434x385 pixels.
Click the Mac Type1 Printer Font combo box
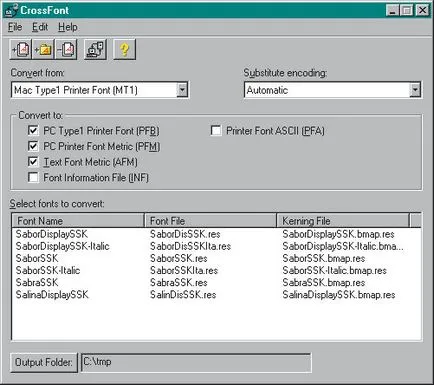tap(100, 90)
